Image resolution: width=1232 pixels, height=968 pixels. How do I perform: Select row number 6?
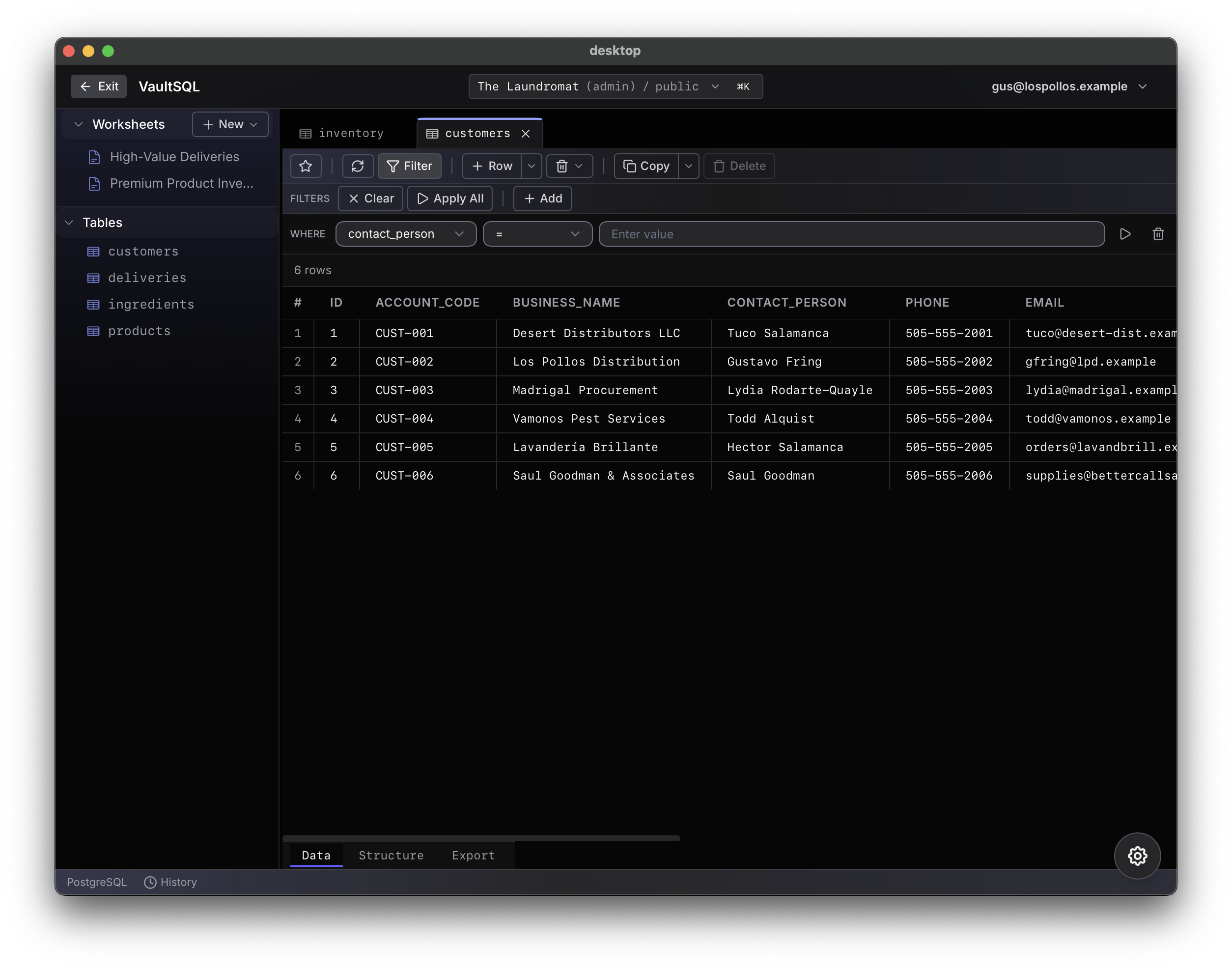tap(298, 476)
